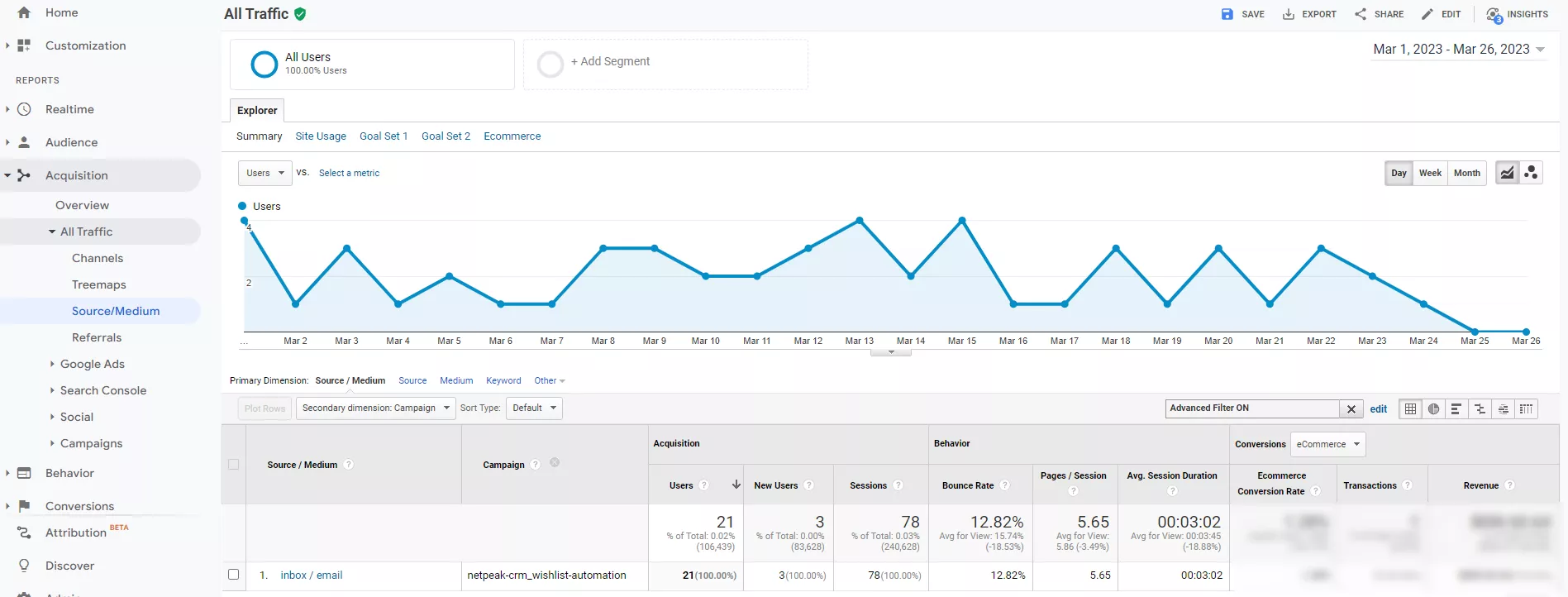Screen dimensions: 1568x597
Task: Click the Conversions flag icon
Action: (24, 506)
